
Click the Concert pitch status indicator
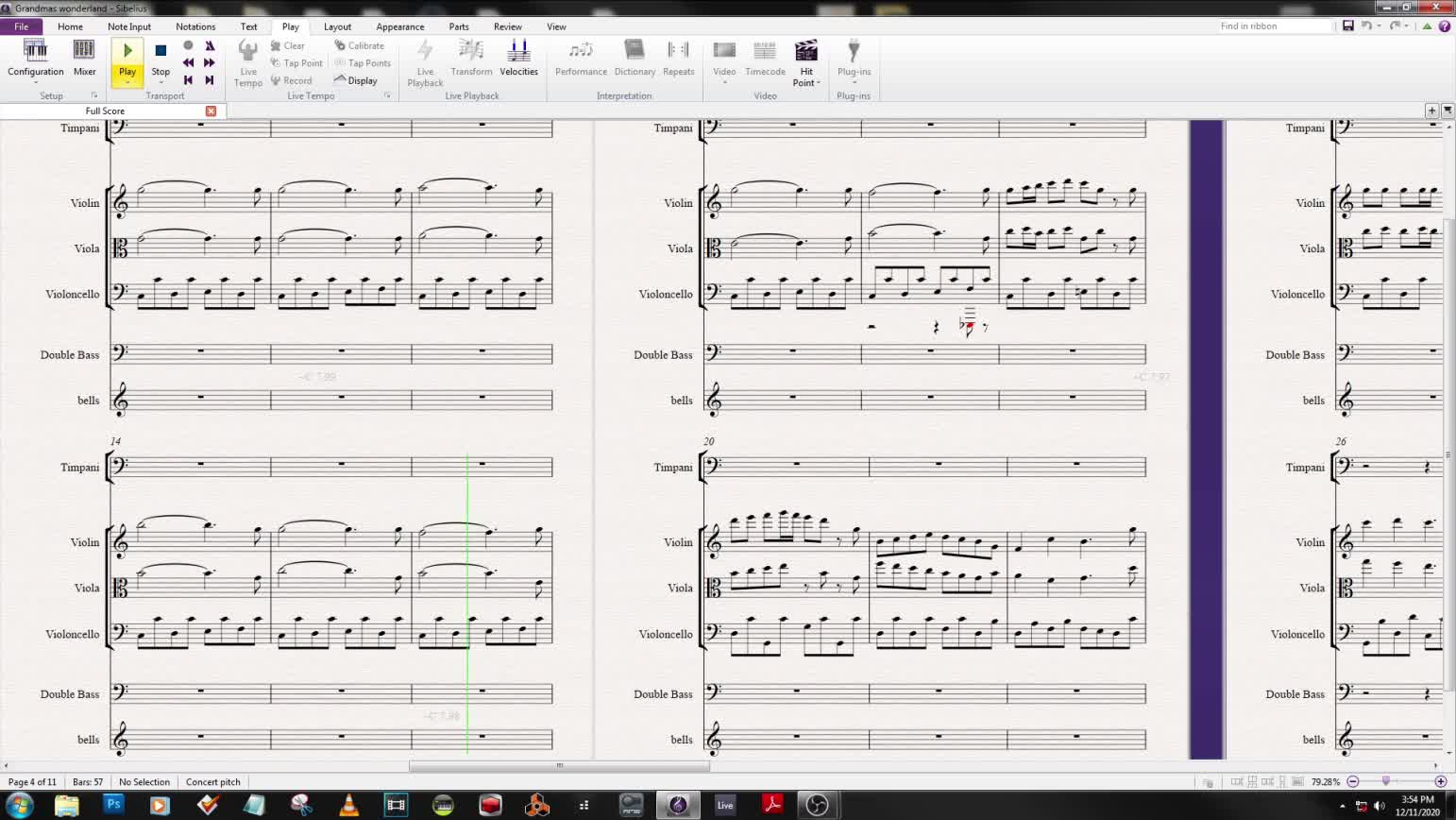[213, 782]
